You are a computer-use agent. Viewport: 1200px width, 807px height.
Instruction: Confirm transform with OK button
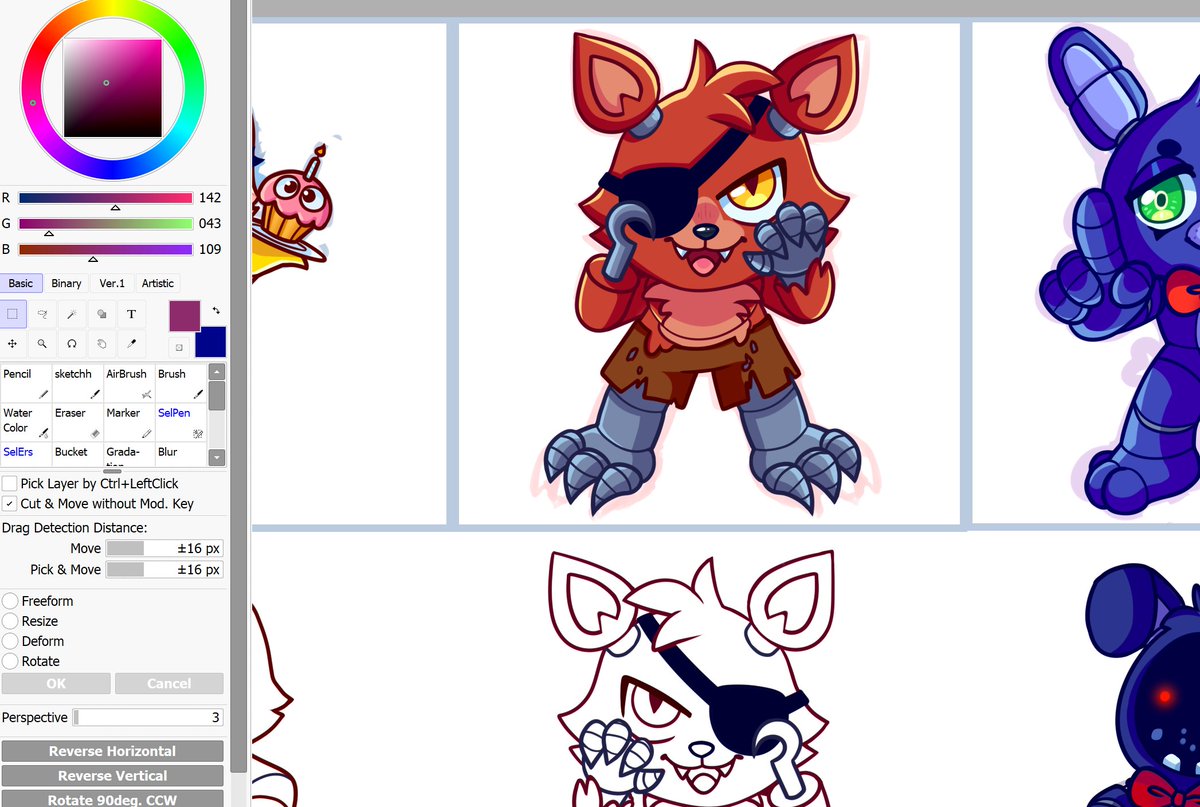tap(56, 684)
